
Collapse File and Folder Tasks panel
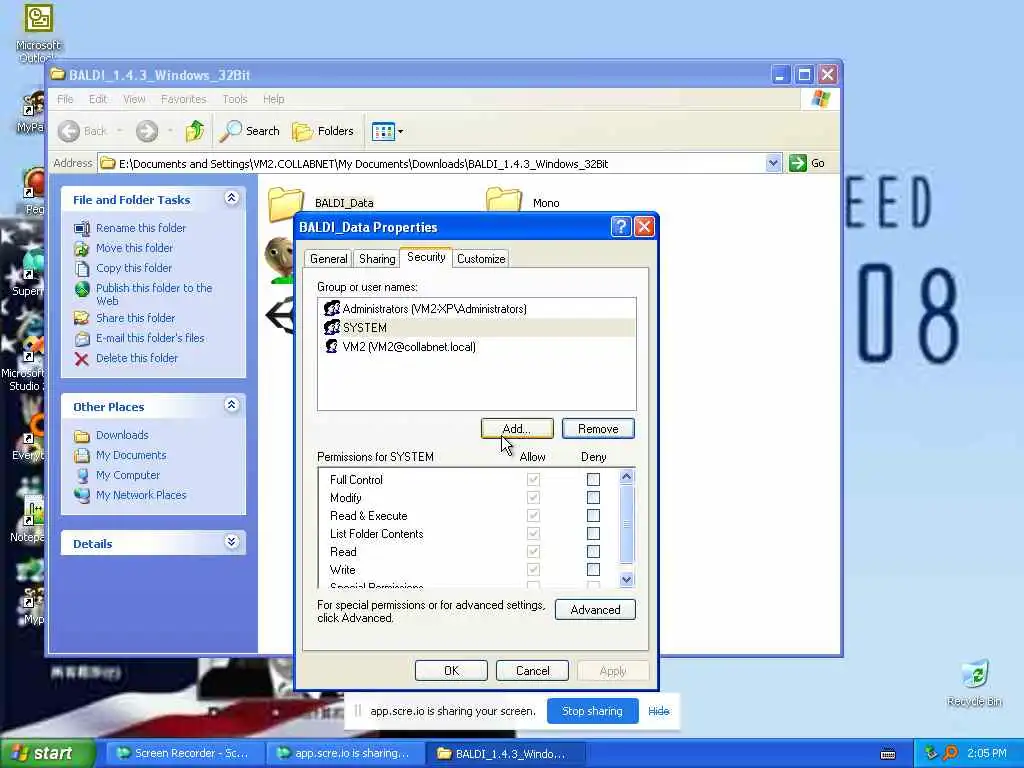231,198
